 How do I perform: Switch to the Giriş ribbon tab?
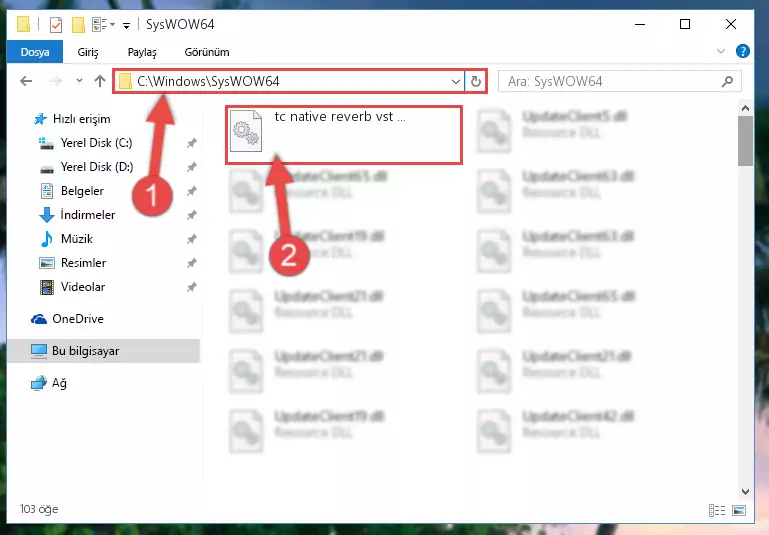click(88, 52)
